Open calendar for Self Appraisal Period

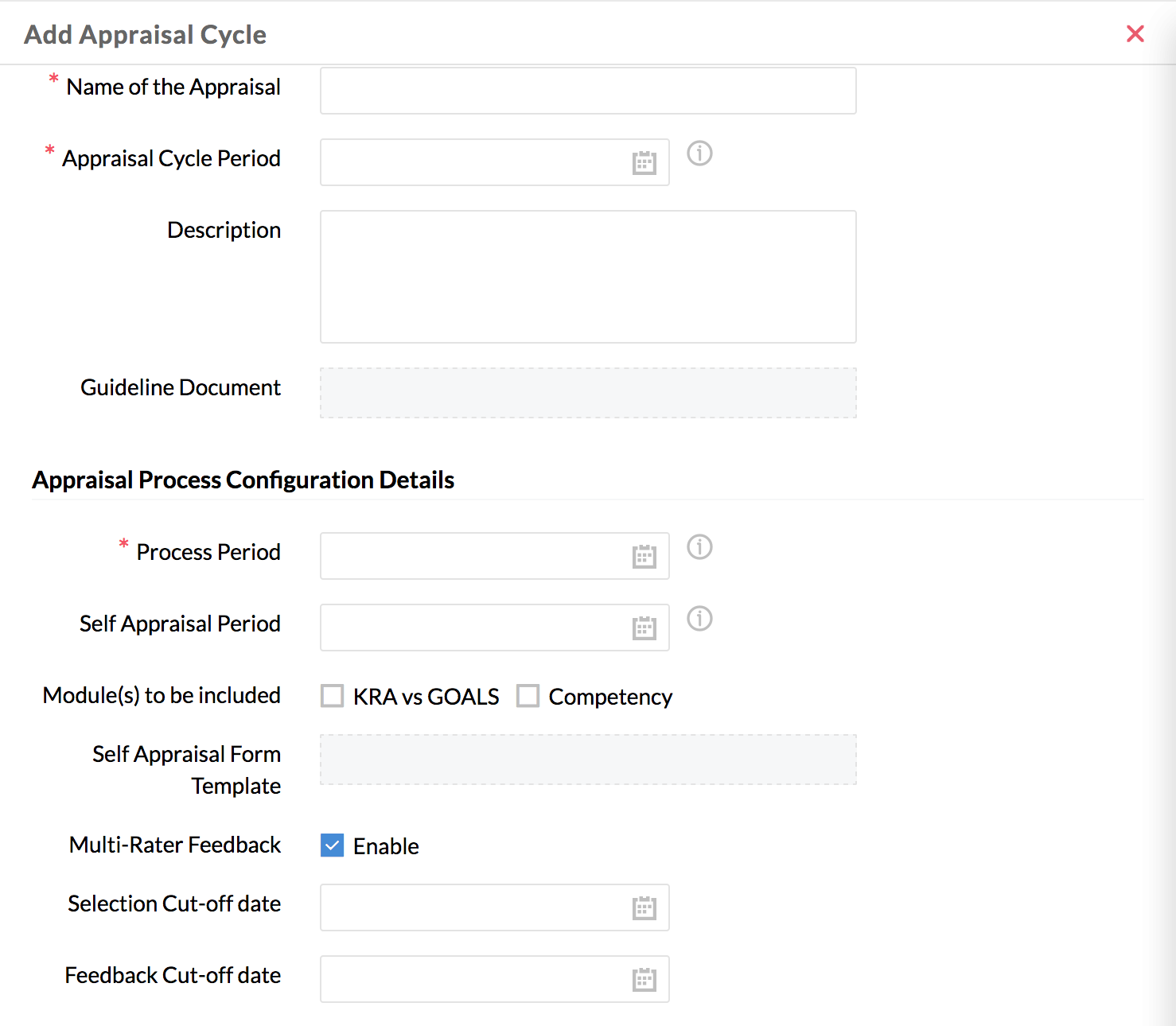pos(644,628)
